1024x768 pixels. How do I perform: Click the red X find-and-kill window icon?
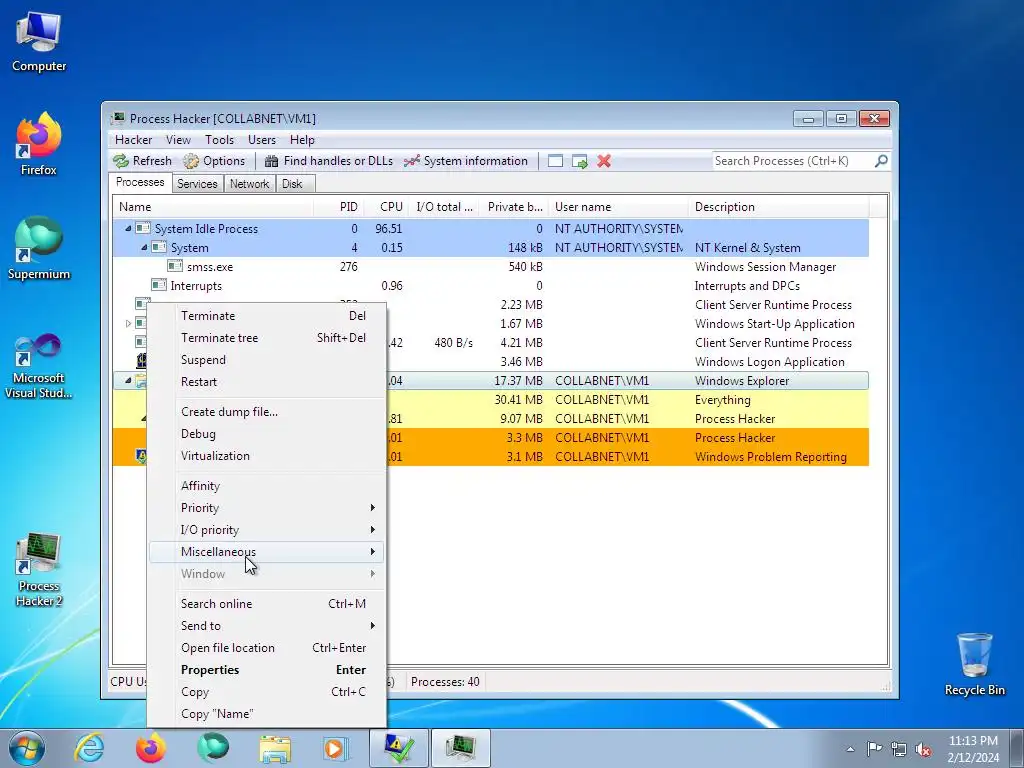(604, 161)
